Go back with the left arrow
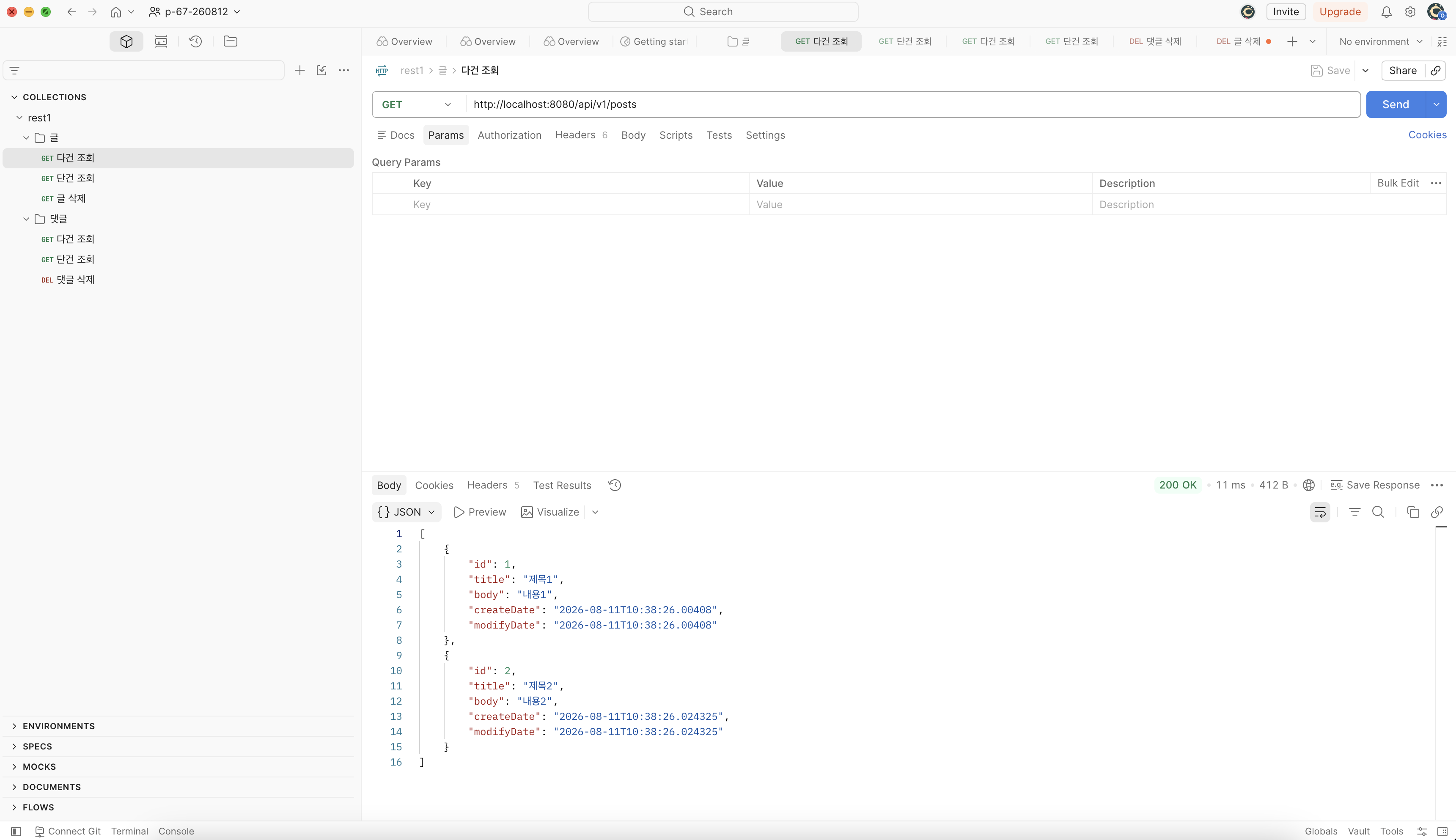1456x840 pixels. click(x=71, y=11)
